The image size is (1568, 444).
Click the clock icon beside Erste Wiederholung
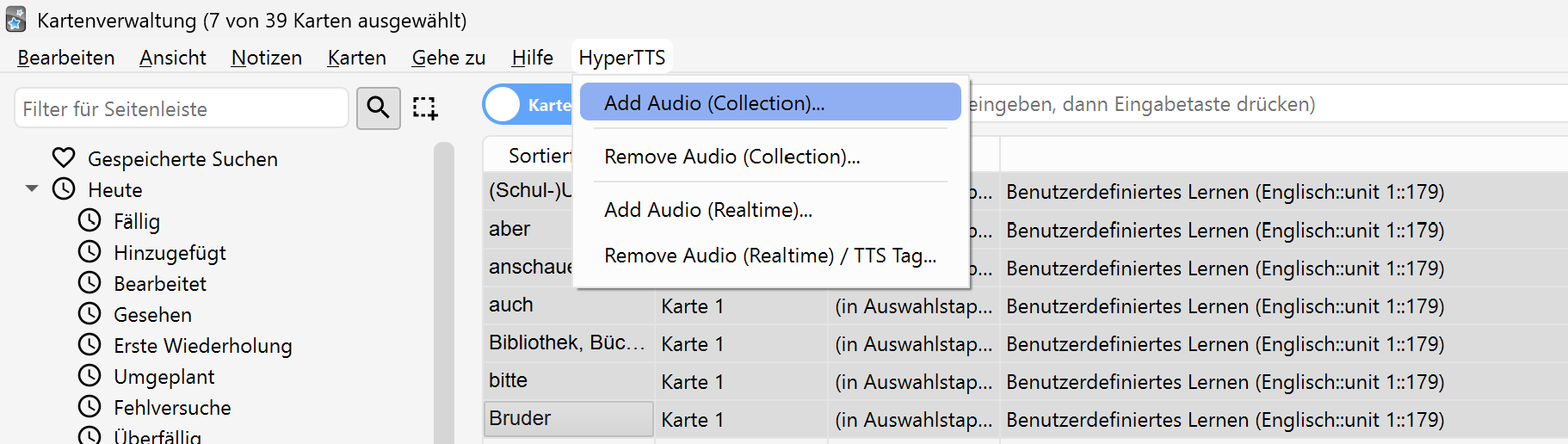point(90,345)
